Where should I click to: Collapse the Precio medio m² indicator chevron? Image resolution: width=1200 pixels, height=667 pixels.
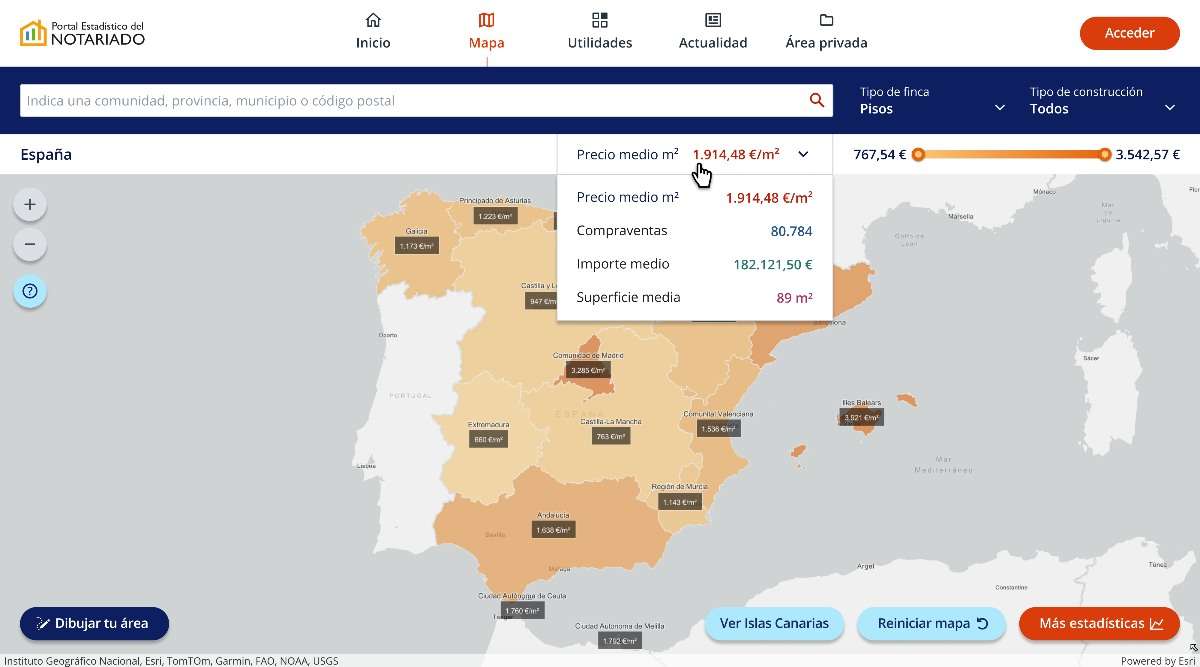803,155
